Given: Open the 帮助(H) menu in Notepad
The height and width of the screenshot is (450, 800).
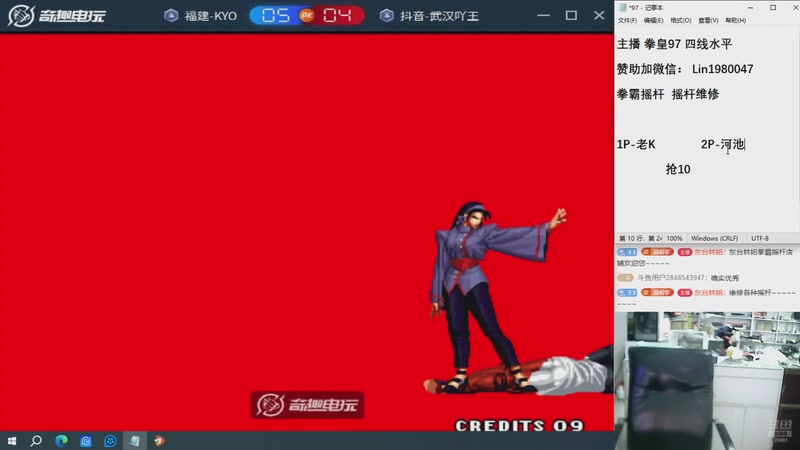Looking at the screenshot, I should pyautogui.click(x=736, y=20).
